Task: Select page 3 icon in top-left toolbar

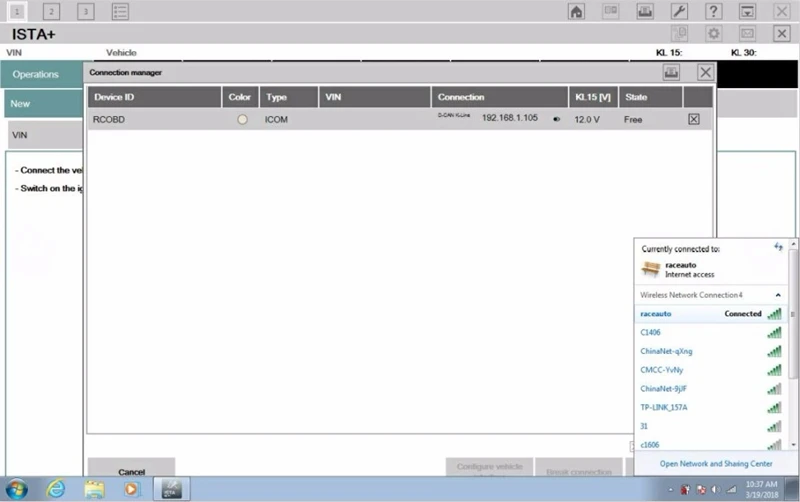Action: click(x=86, y=11)
